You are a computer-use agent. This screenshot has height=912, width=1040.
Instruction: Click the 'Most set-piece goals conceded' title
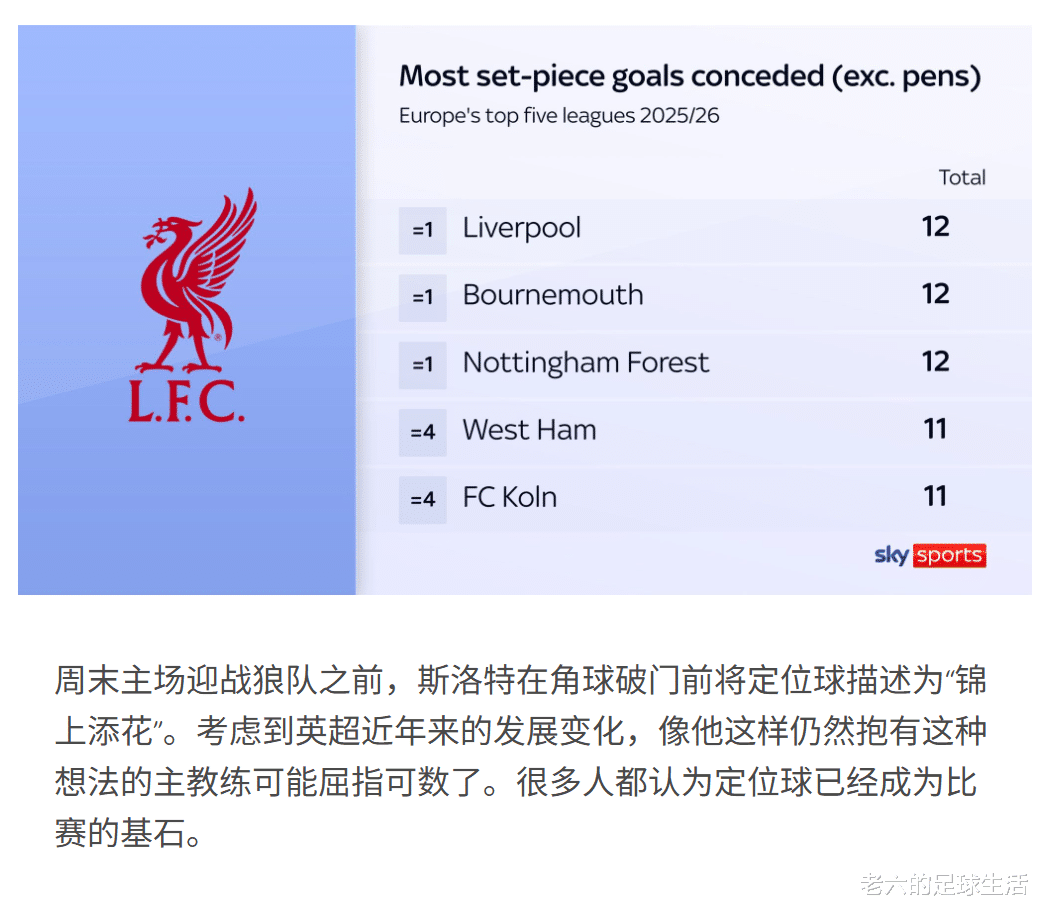click(689, 76)
